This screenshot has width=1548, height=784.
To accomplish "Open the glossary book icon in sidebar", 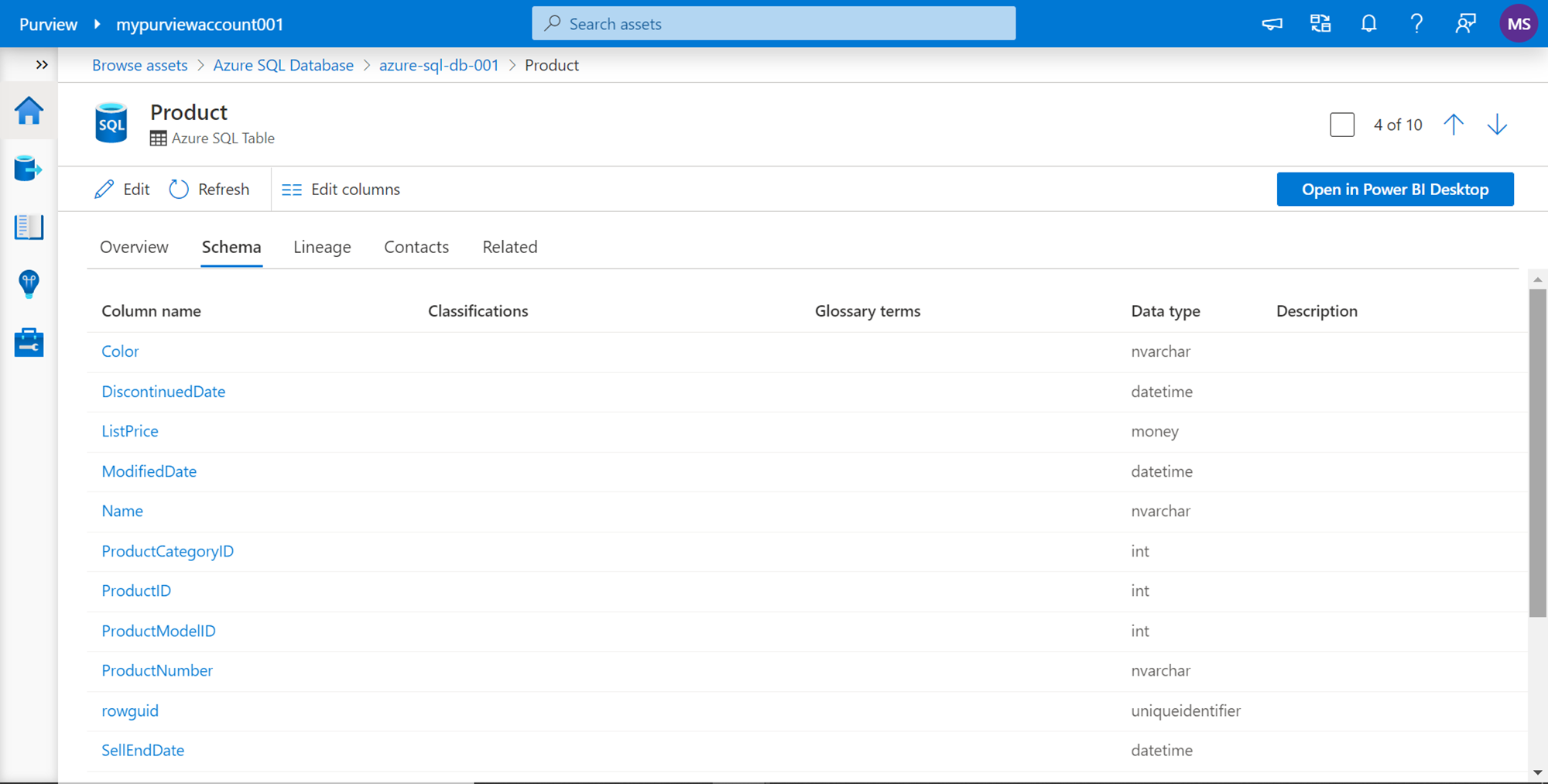I will point(29,227).
